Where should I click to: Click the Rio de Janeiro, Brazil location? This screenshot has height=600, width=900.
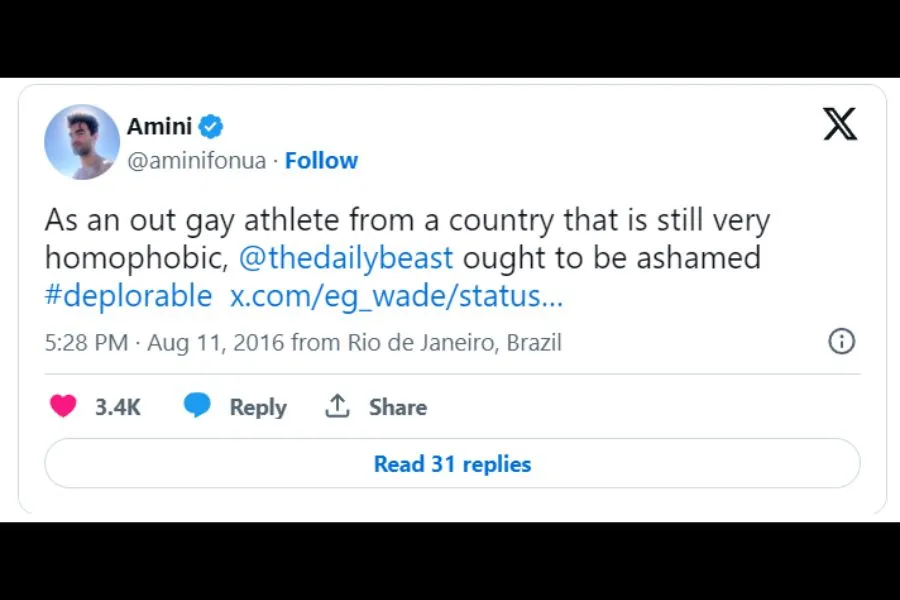tap(454, 343)
